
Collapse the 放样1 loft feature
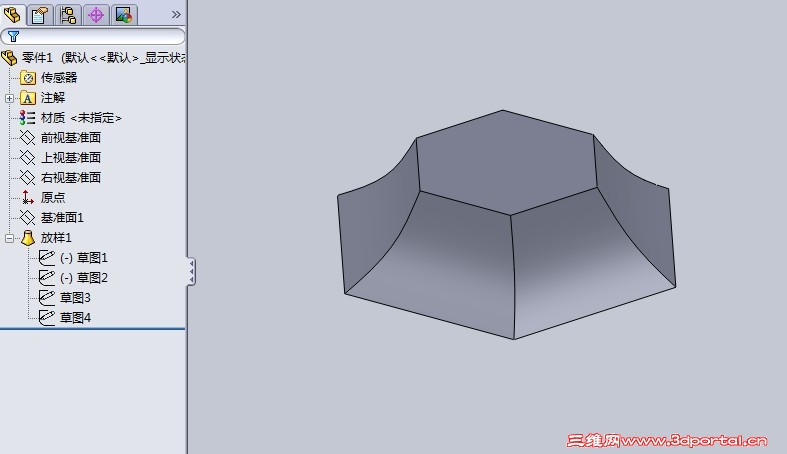(x=9, y=238)
